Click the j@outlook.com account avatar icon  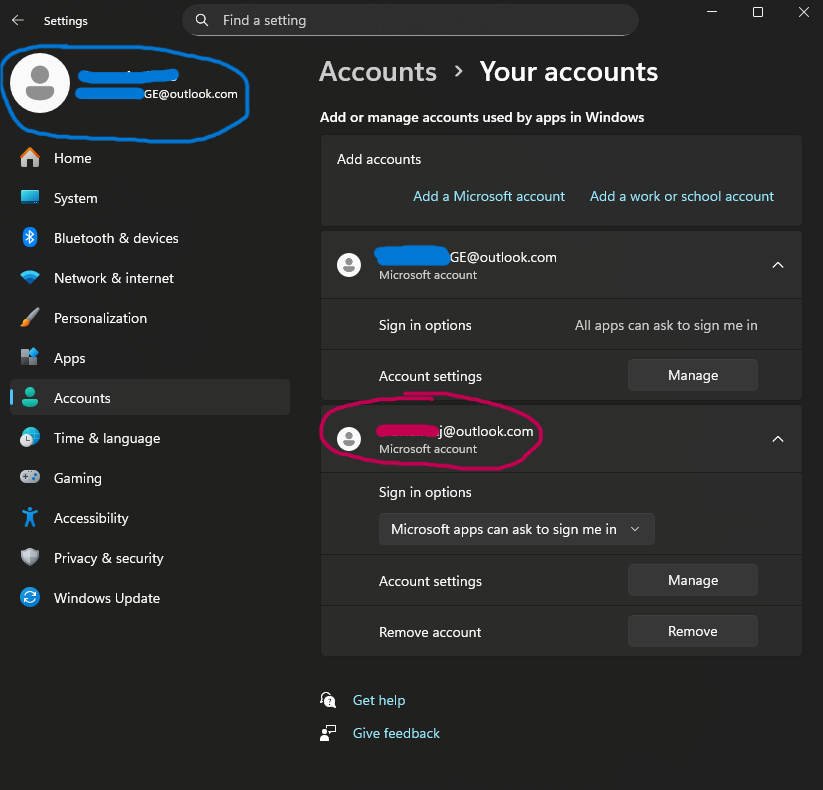tap(349, 439)
